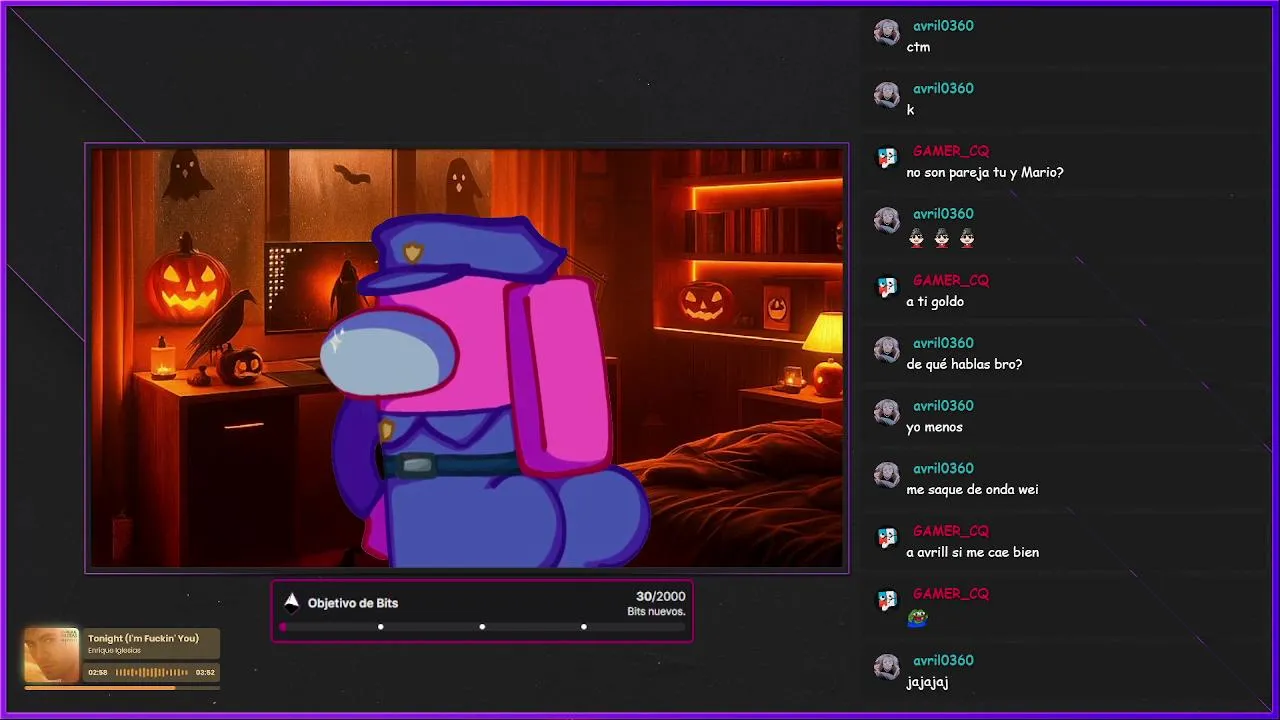The width and height of the screenshot is (1280, 720).
Task: Click GAMER_CQ's avatar beside the frog emote message
Action: 887,601
